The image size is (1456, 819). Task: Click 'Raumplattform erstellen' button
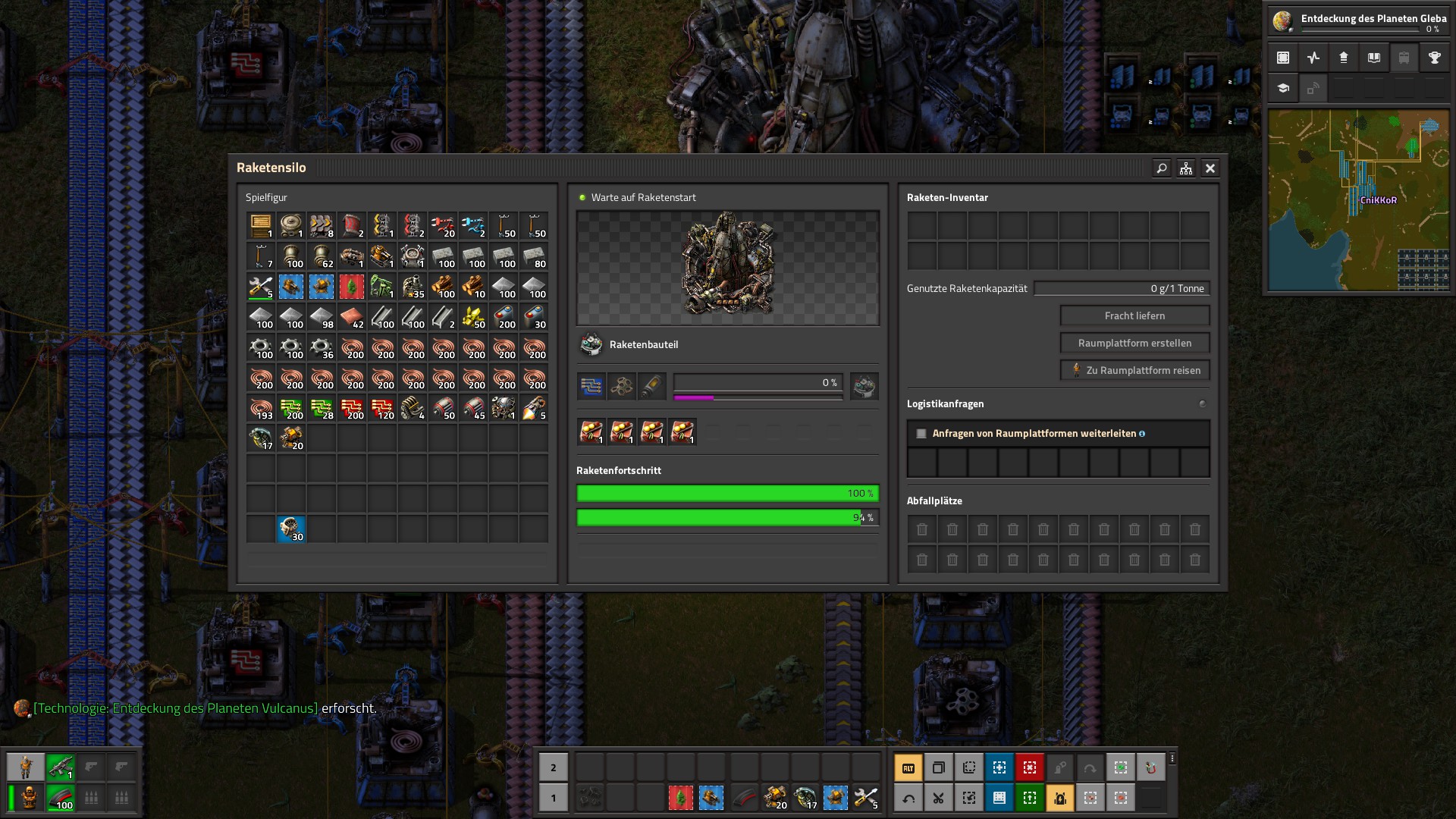point(1134,343)
